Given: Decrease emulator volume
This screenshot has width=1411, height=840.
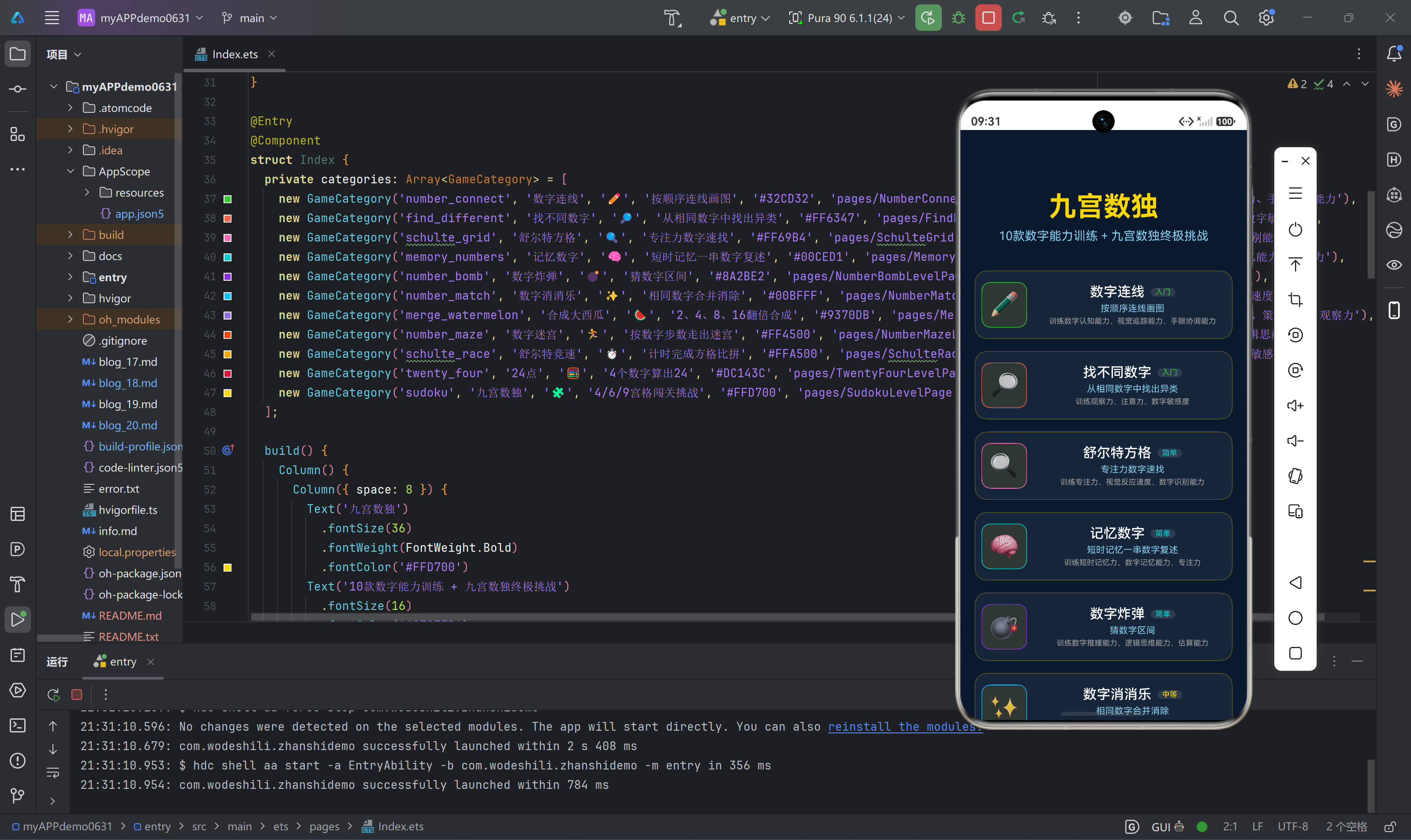Looking at the screenshot, I should point(1295,440).
